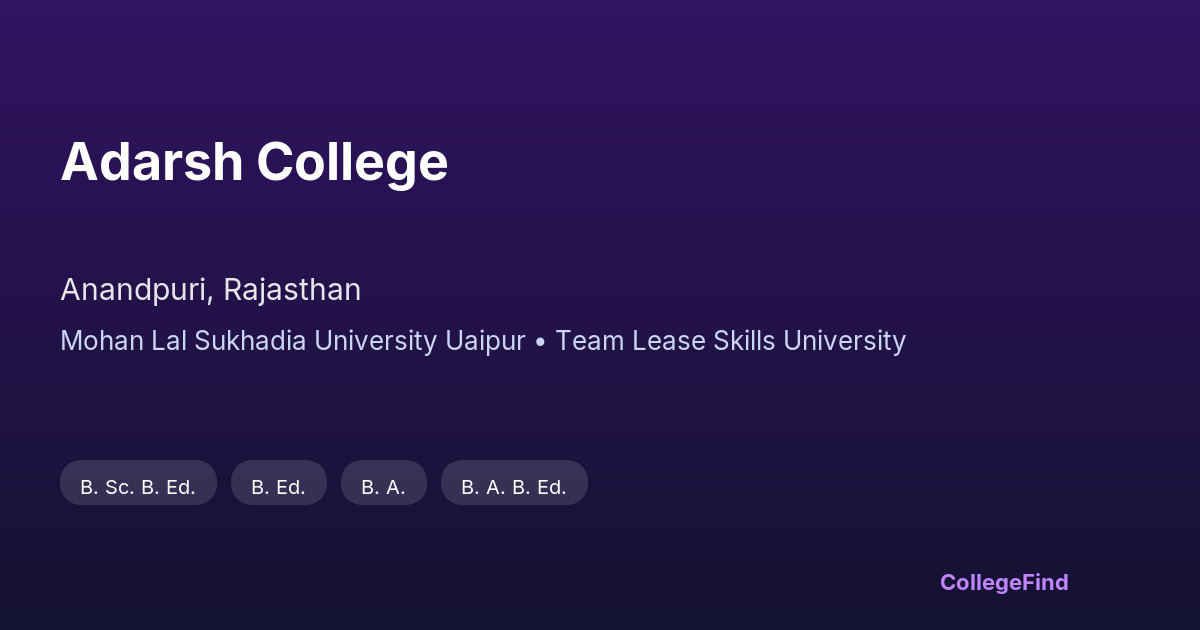
Task: Click the word "Team" in the affiliation line
Action: point(587,341)
